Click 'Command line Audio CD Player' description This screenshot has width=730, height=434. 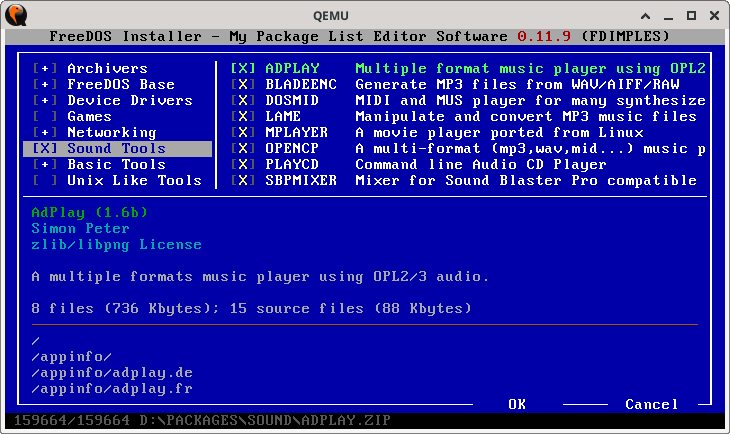(x=481, y=164)
